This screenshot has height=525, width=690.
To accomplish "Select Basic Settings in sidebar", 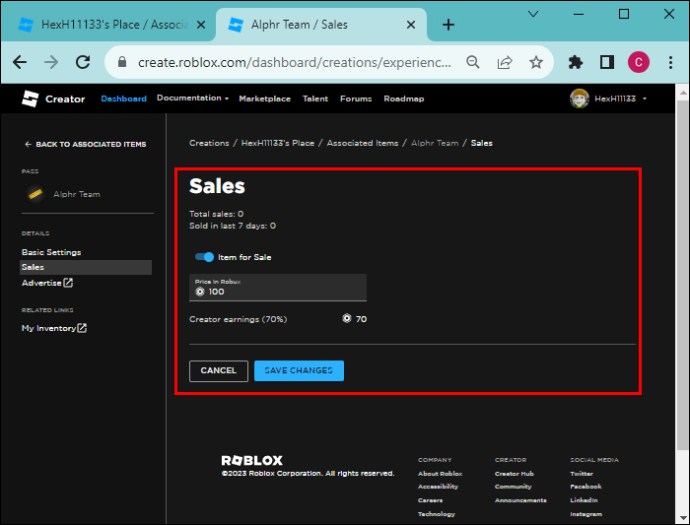I will click(51, 252).
